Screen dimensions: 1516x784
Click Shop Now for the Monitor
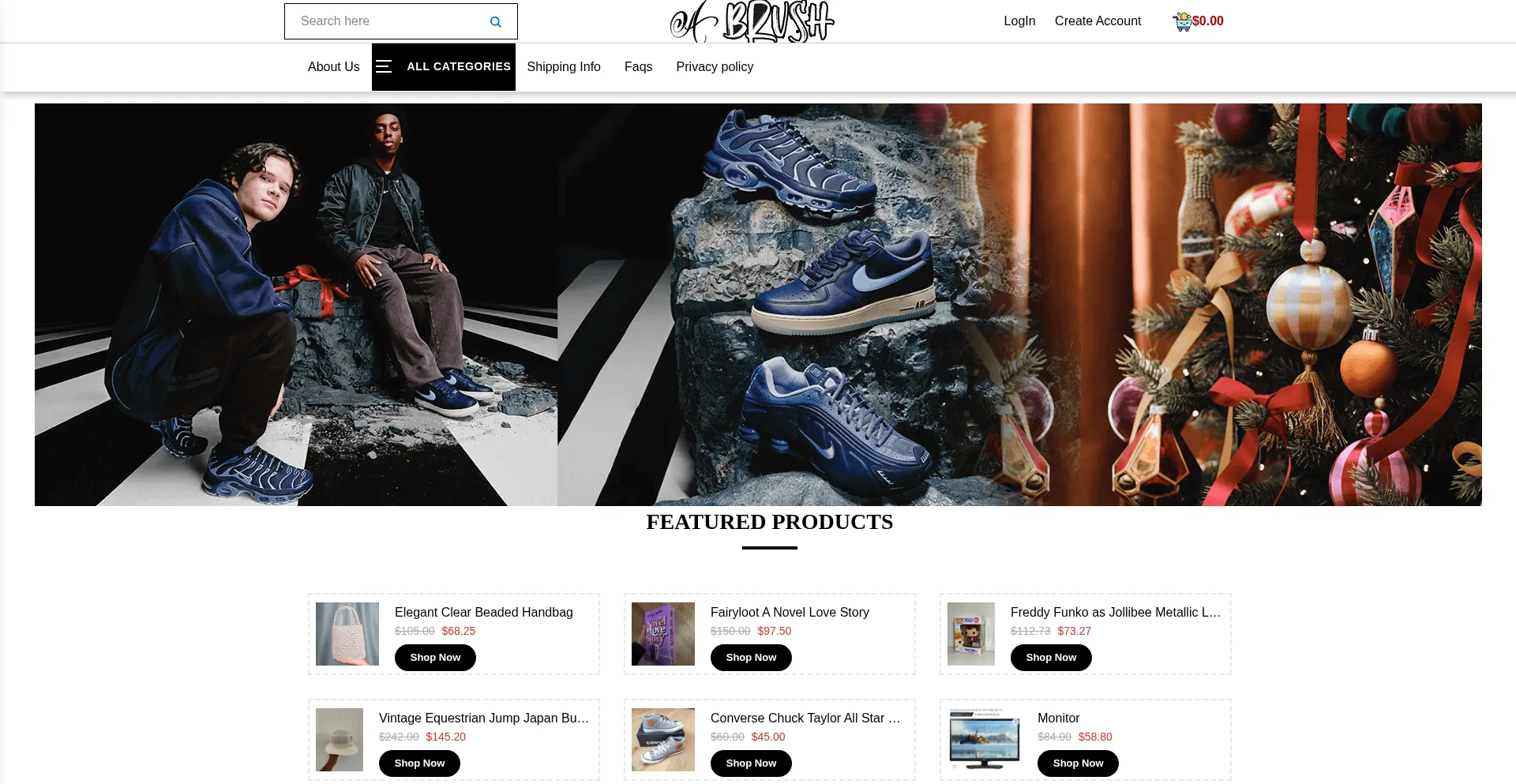1078,763
